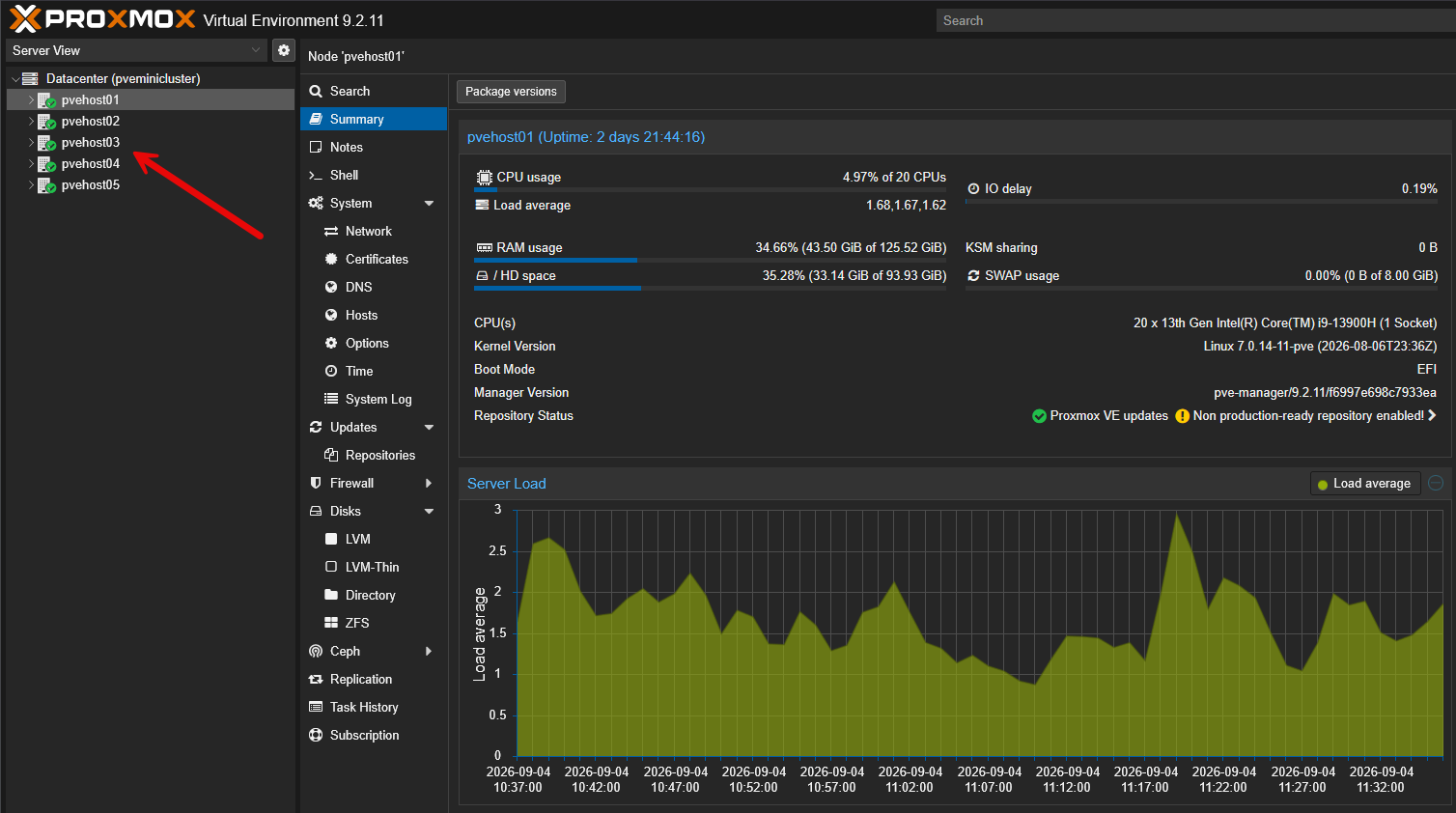Viewport: 1456px width, 813px height.
Task: Open the Task History menu item
Action: (x=374, y=707)
